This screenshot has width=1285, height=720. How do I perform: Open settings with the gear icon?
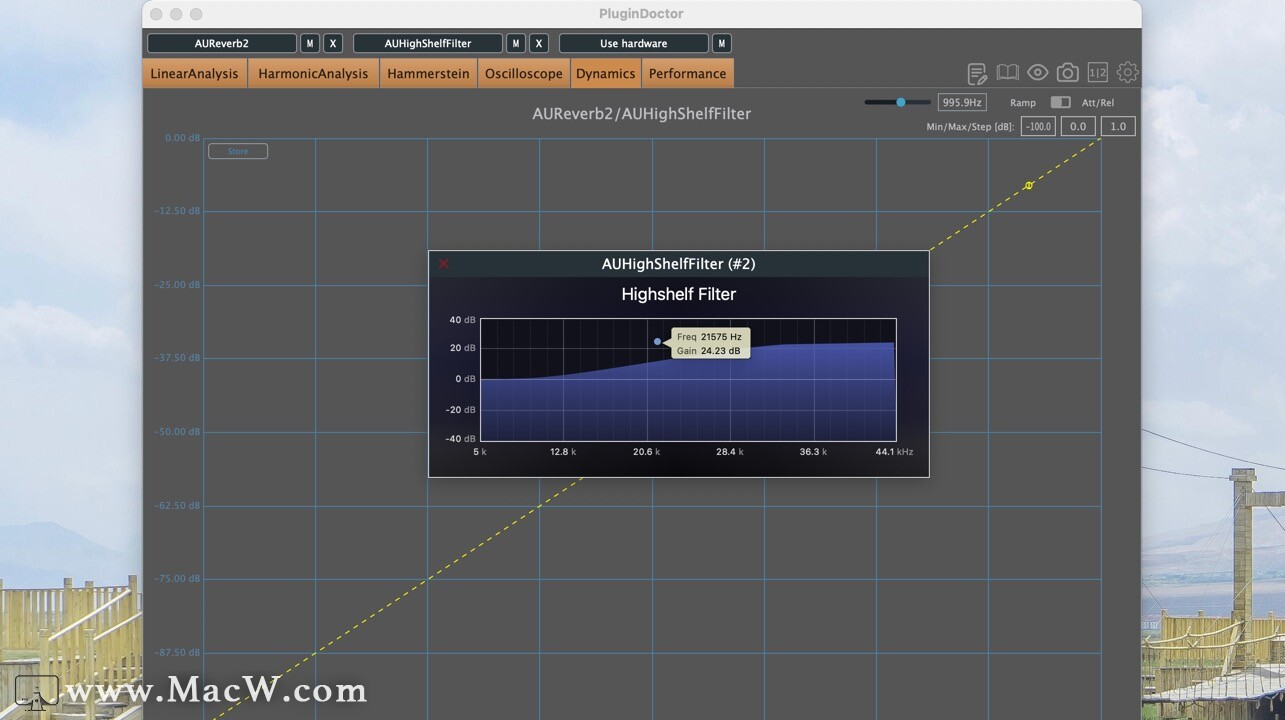(x=1127, y=72)
